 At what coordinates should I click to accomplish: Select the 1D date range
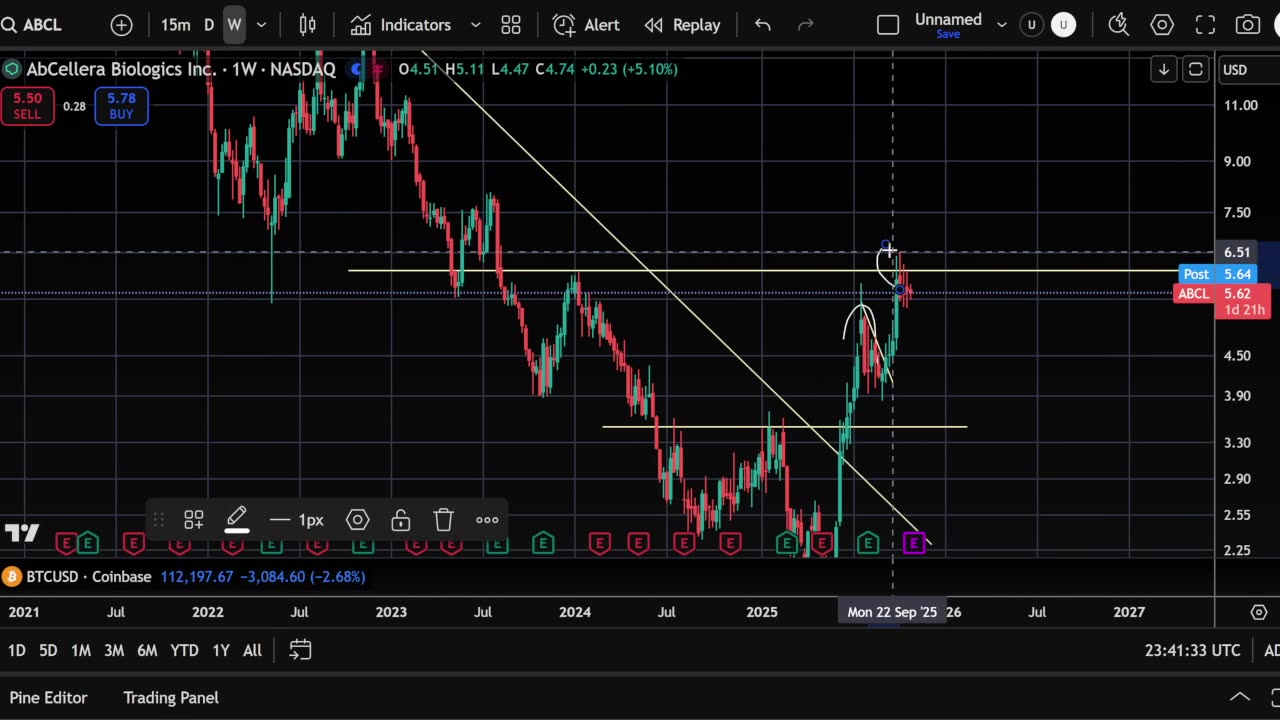(x=17, y=650)
